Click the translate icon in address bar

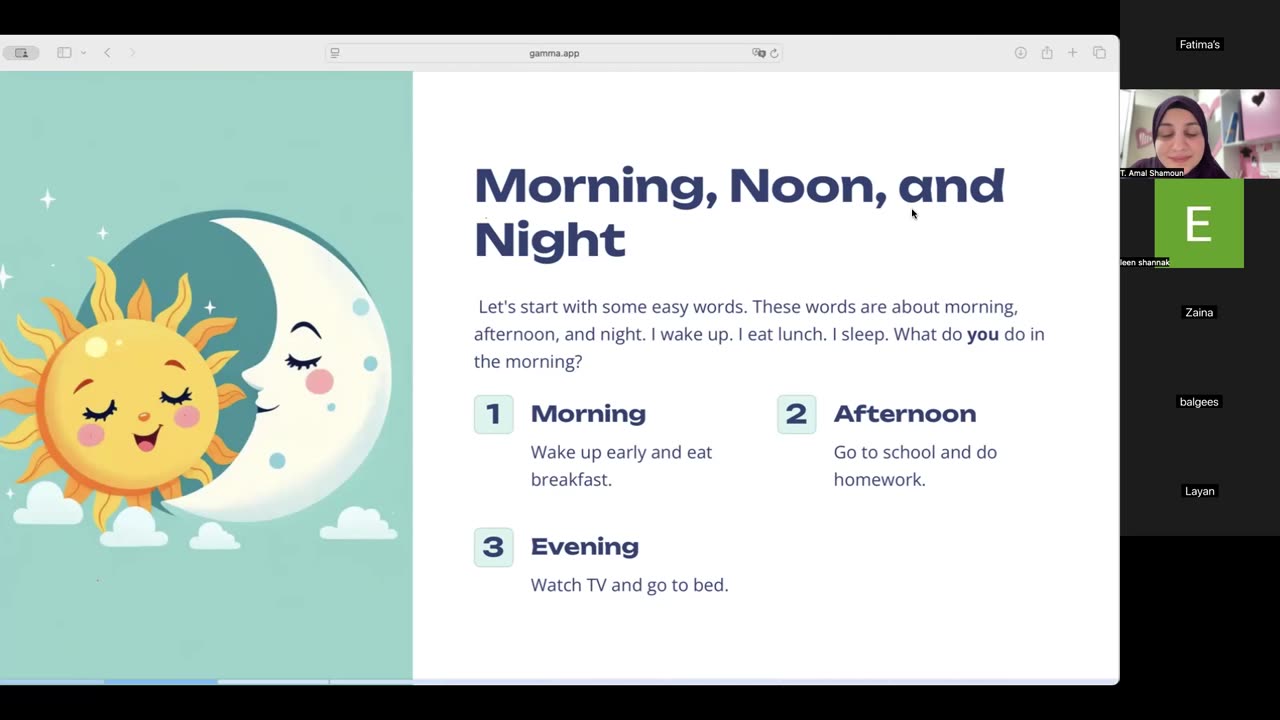click(759, 53)
